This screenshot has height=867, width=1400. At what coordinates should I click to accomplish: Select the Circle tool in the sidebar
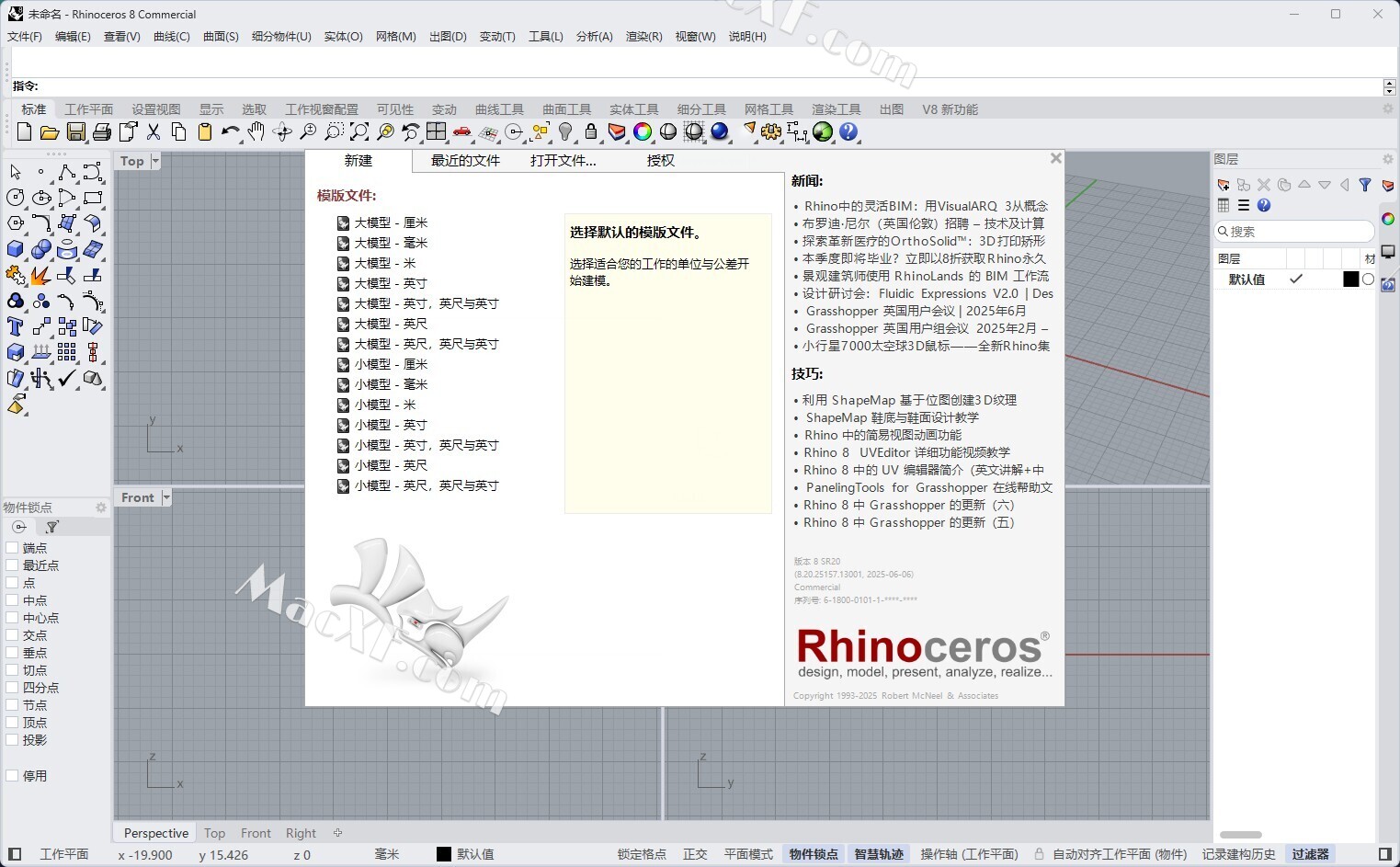click(16, 198)
